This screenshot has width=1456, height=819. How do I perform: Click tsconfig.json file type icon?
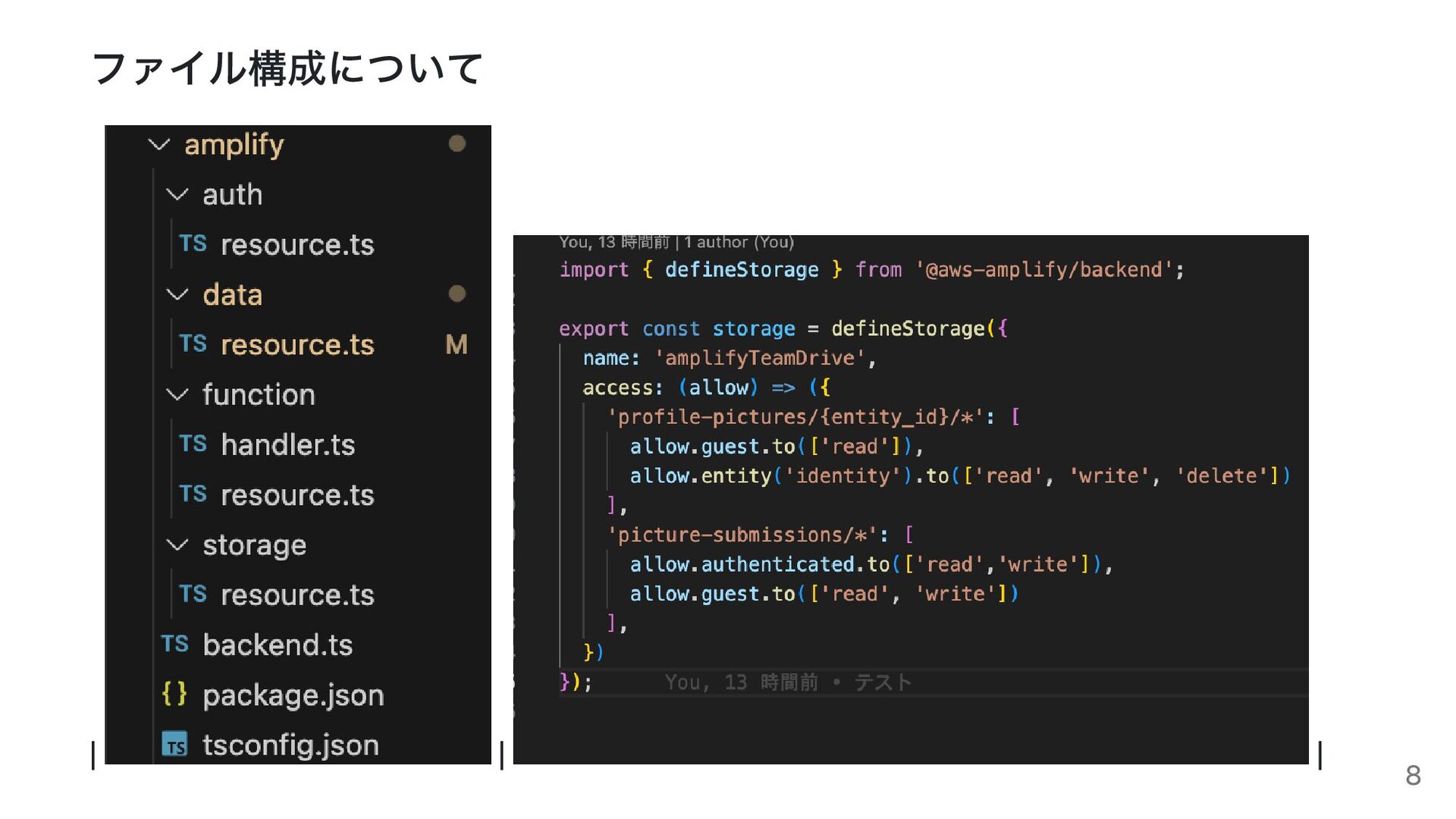(174, 745)
